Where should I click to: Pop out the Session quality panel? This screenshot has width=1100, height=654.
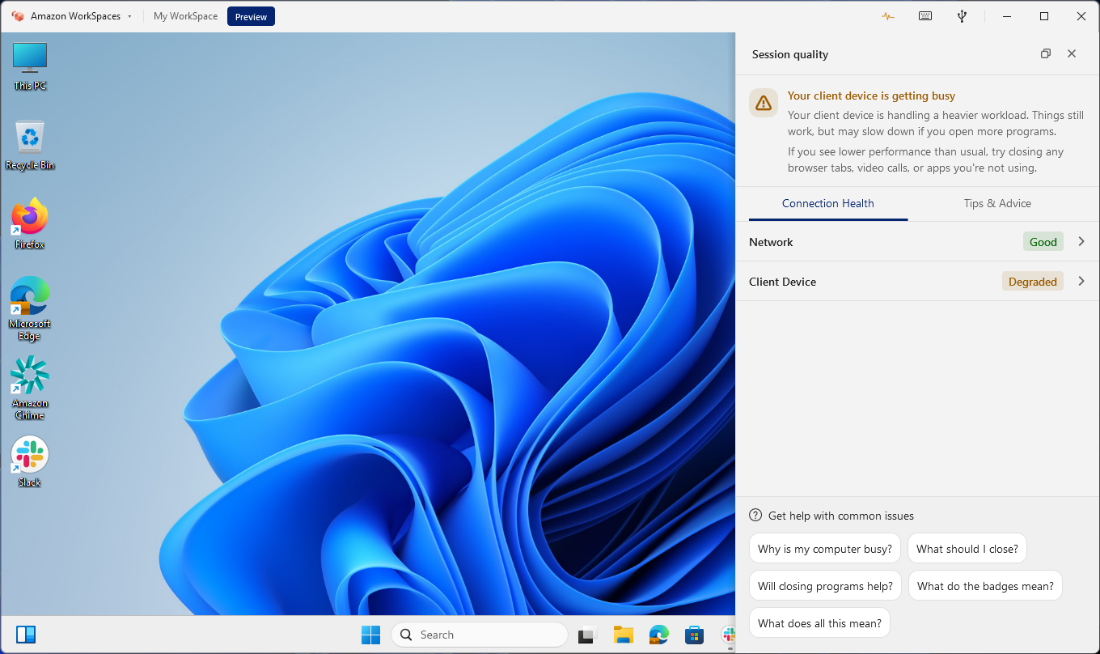(1045, 53)
